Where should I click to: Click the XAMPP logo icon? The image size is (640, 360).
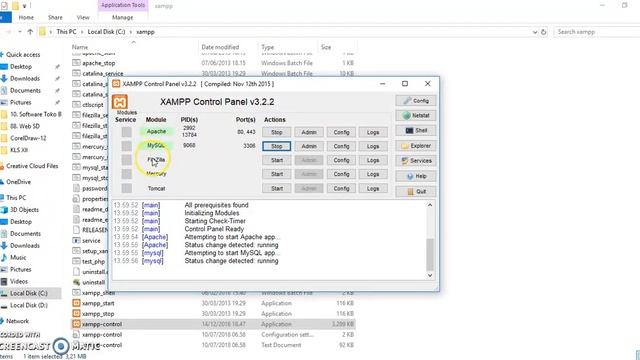pyautogui.click(x=120, y=102)
